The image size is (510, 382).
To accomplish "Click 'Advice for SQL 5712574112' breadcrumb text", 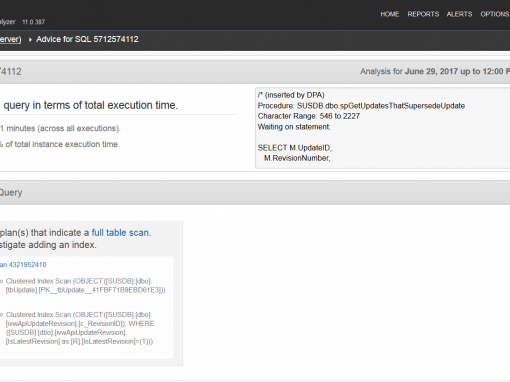I will click(87, 39).
